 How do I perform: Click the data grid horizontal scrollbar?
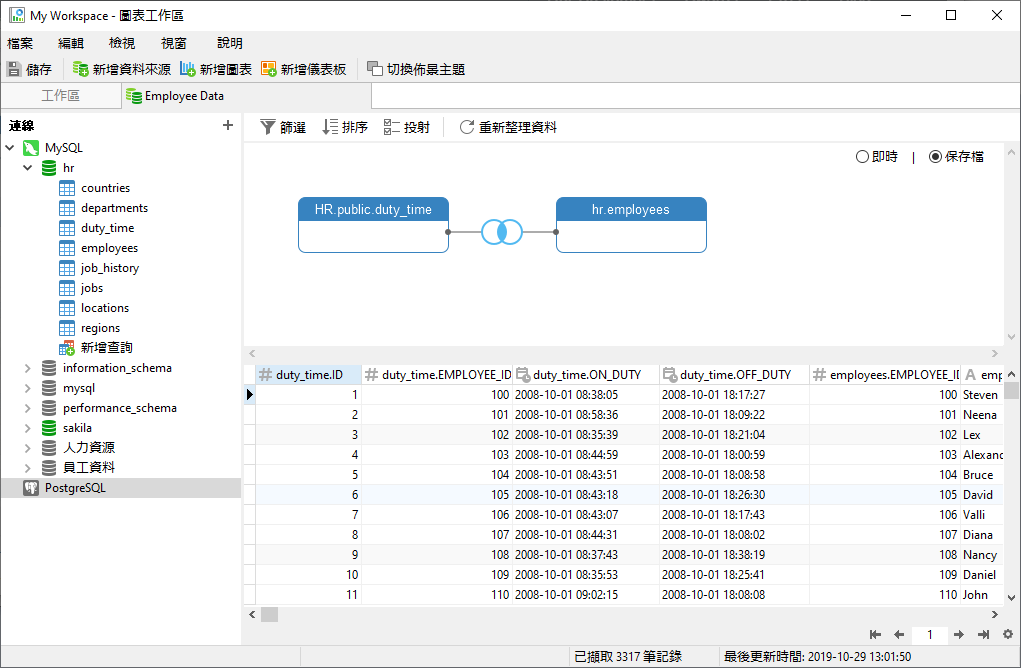[x=620, y=614]
